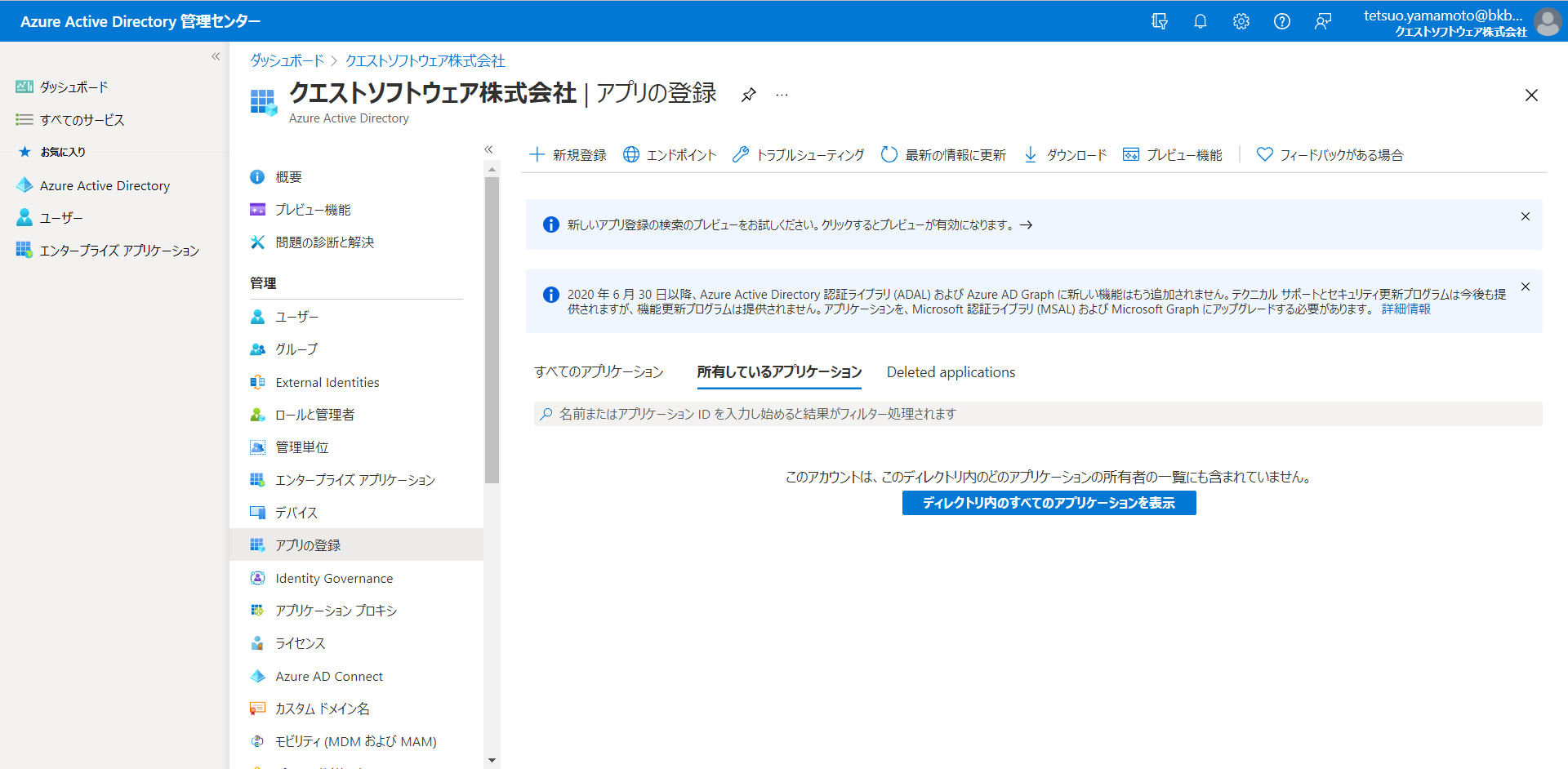1568x769 pixels.
Task: Open the account avatar menu
Action: [x=1548, y=21]
